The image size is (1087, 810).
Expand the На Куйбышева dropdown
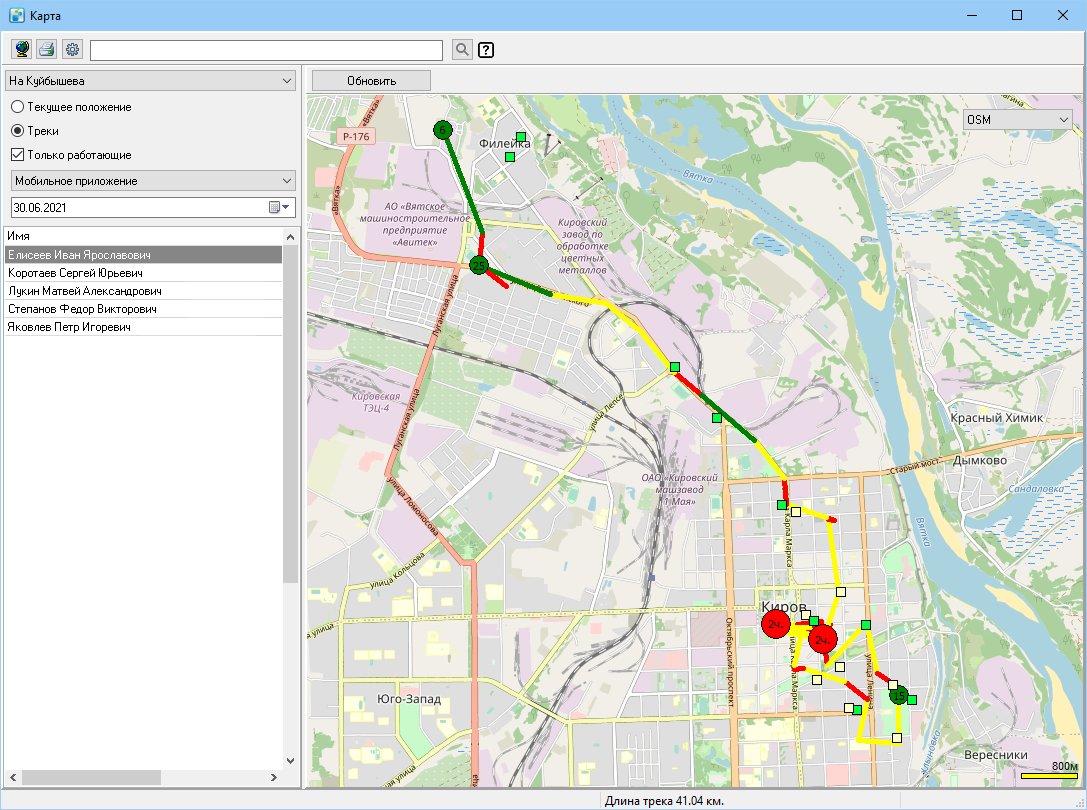[150, 80]
